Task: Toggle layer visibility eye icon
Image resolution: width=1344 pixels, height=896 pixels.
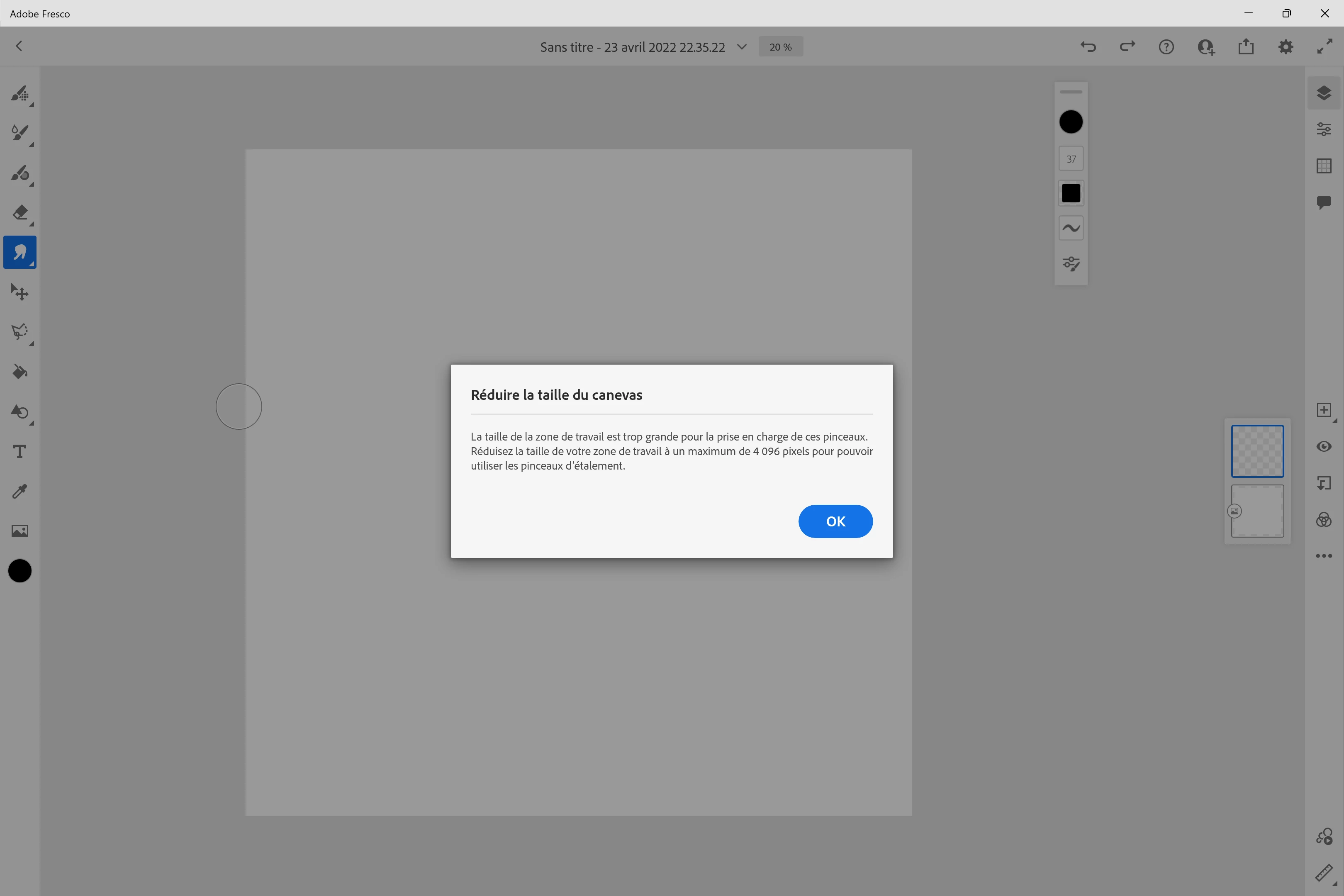Action: tap(1323, 446)
